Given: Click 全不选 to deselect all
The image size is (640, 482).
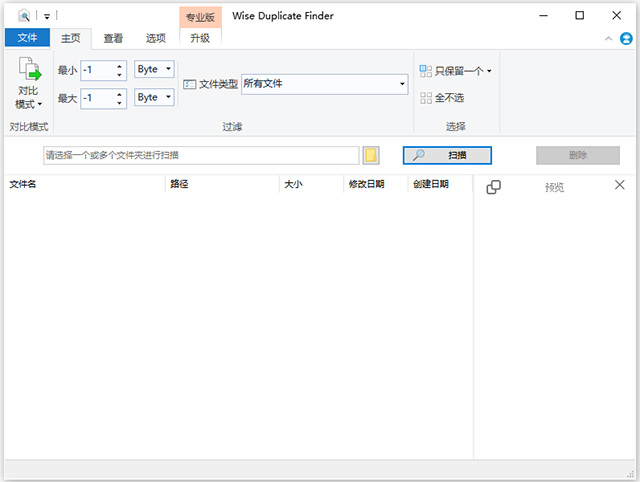Looking at the screenshot, I should [x=442, y=98].
